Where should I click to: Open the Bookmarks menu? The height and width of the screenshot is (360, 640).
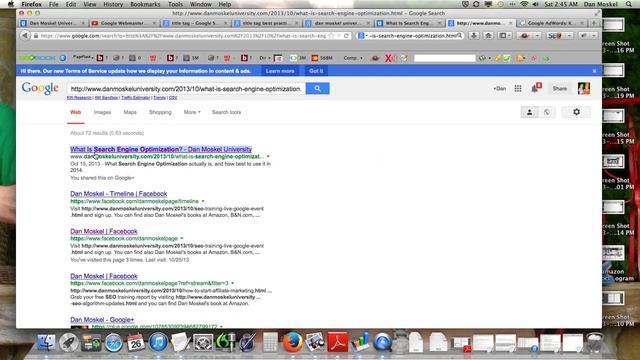[x=145, y=4]
